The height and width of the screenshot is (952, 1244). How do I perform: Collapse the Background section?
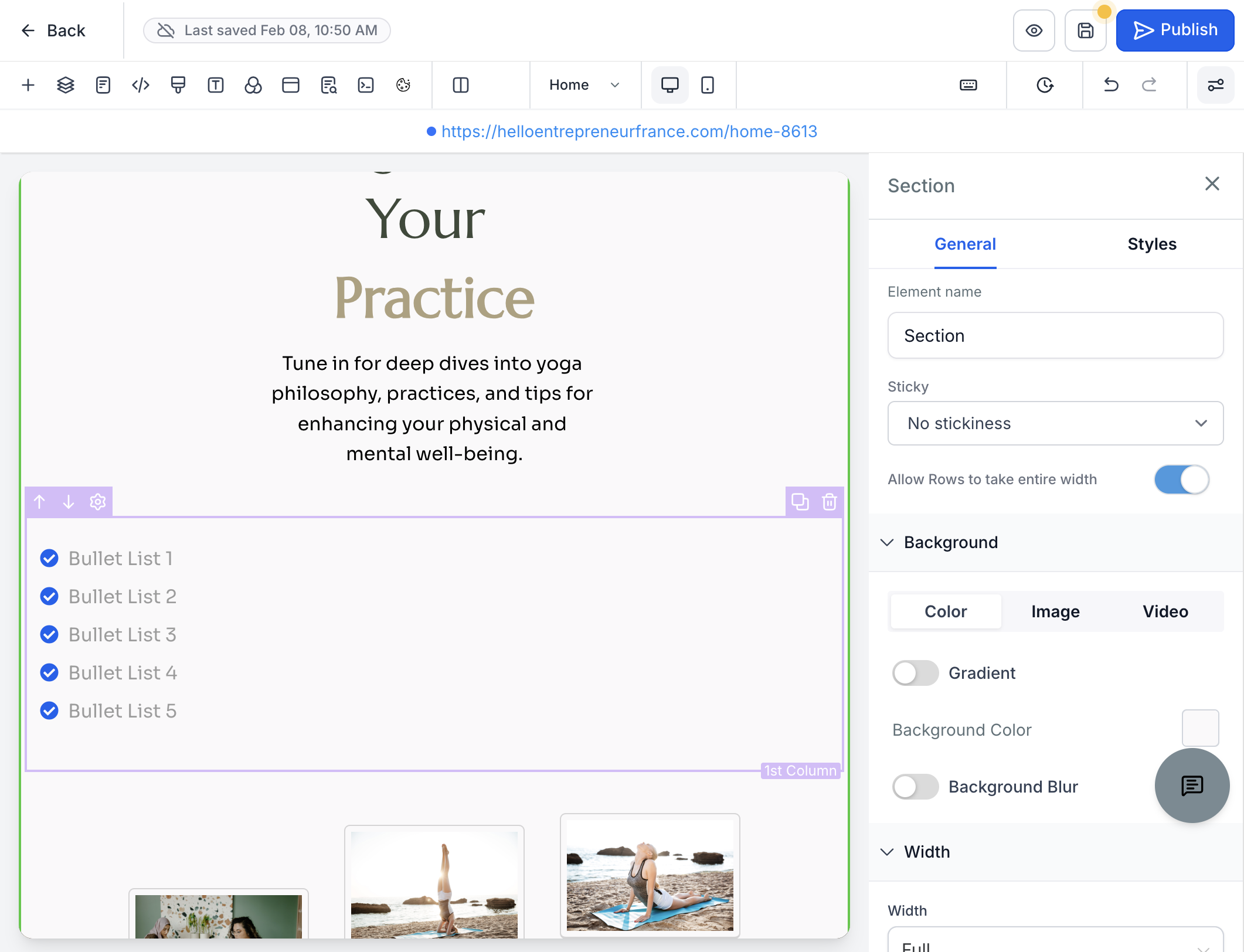point(1056,542)
